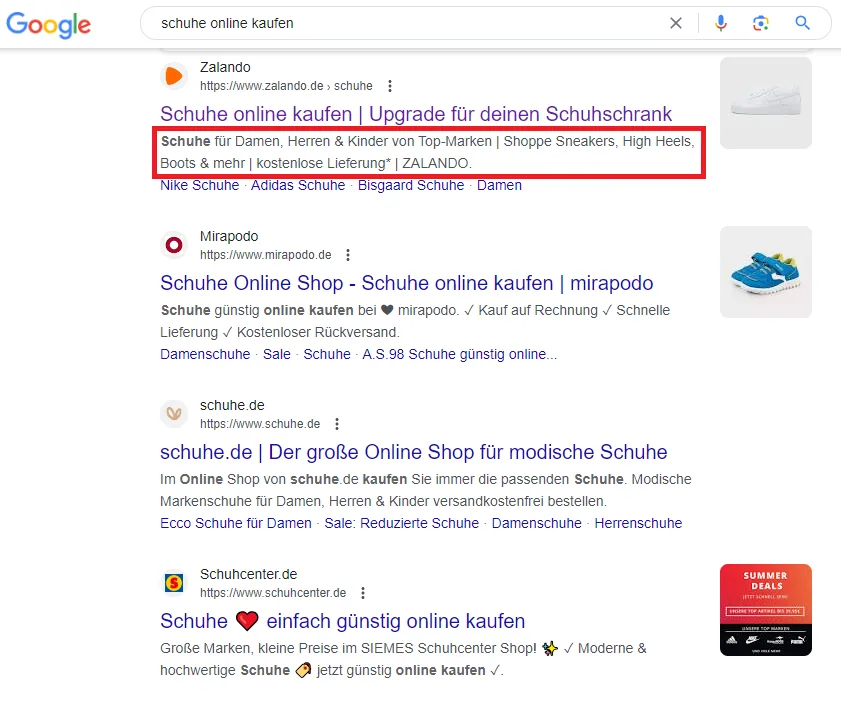Click the white sneaker thumbnail for Zalando
841x703 pixels.
[766, 103]
